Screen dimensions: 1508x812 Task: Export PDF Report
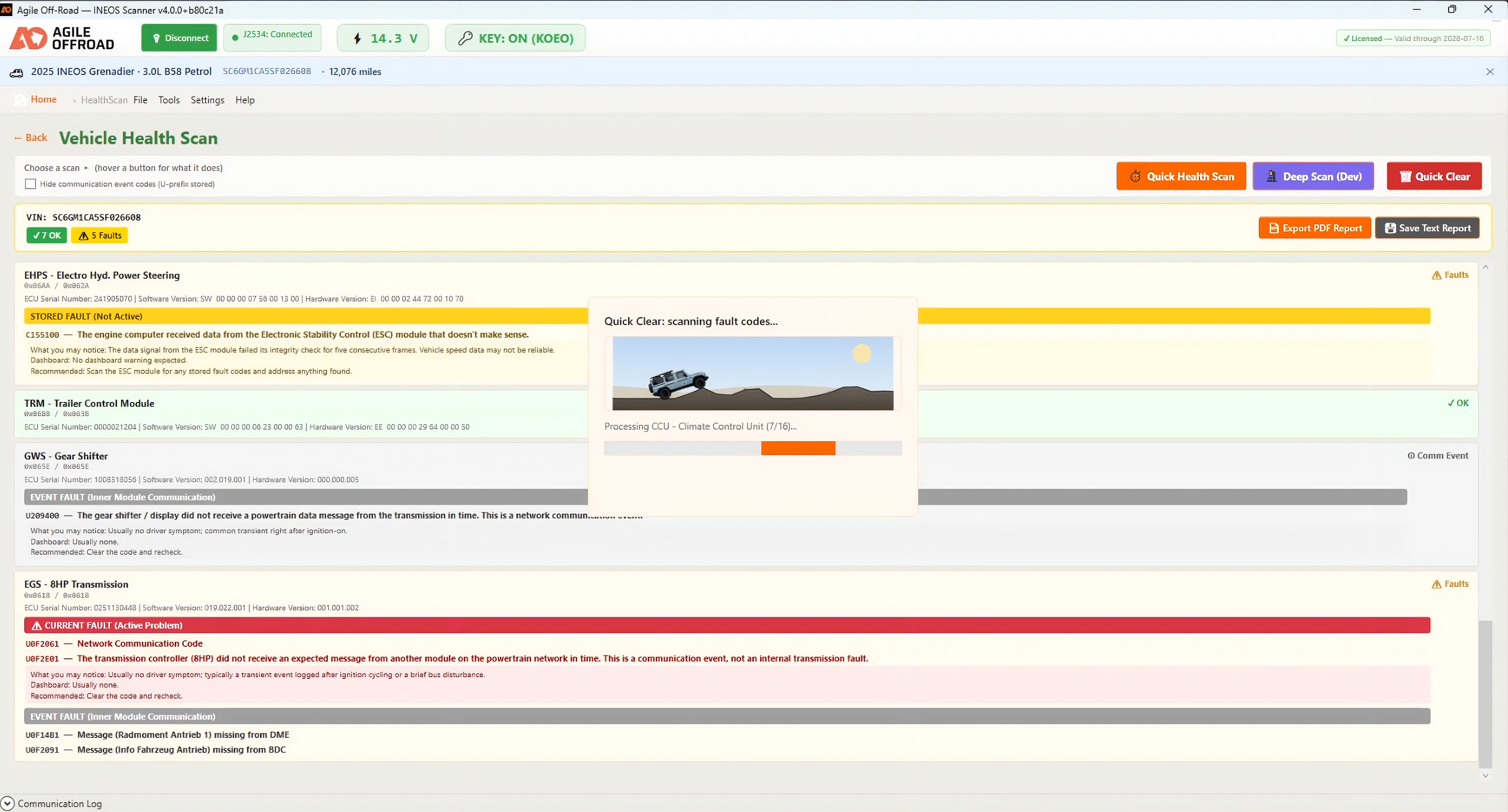coord(1315,228)
